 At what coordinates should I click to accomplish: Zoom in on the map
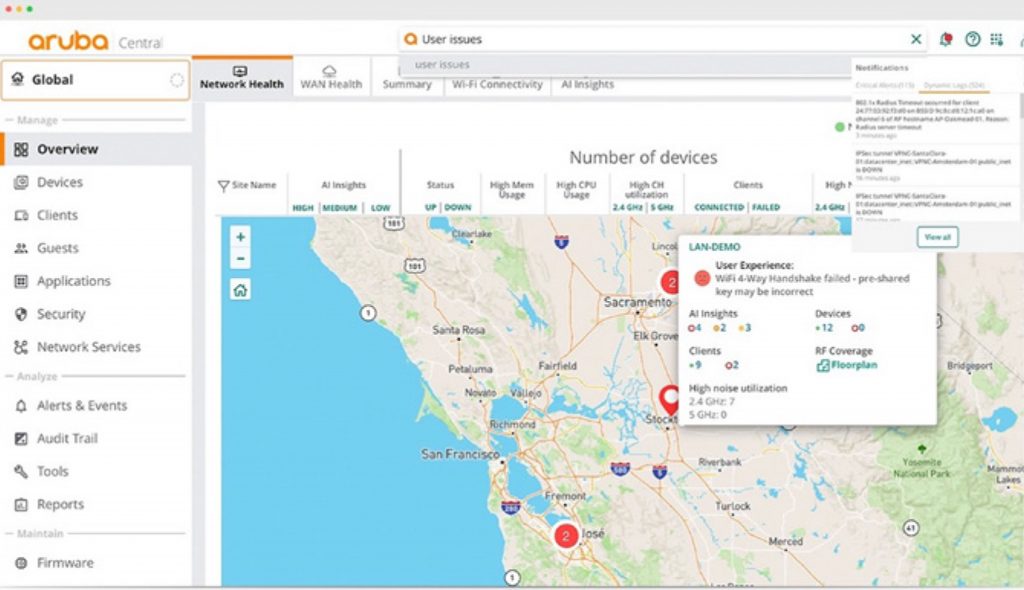coord(240,237)
